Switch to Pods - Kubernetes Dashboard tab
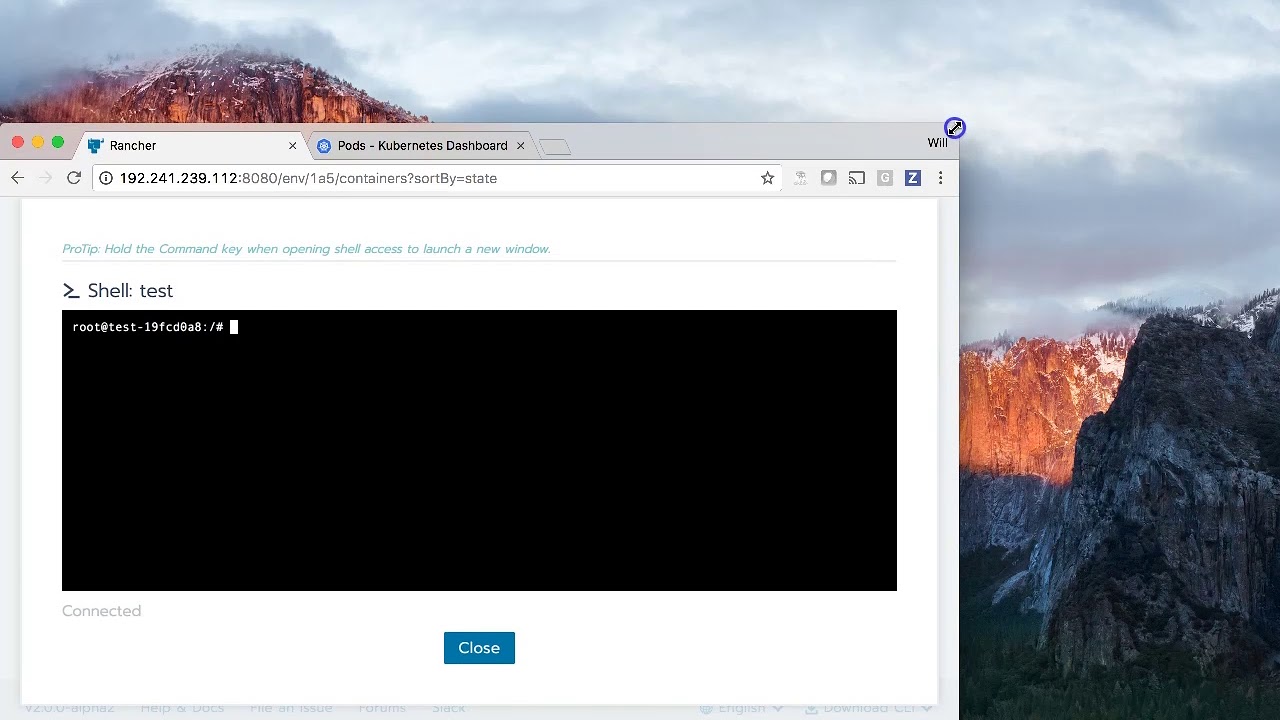The width and height of the screenshot is (1280, 720). 422,146
